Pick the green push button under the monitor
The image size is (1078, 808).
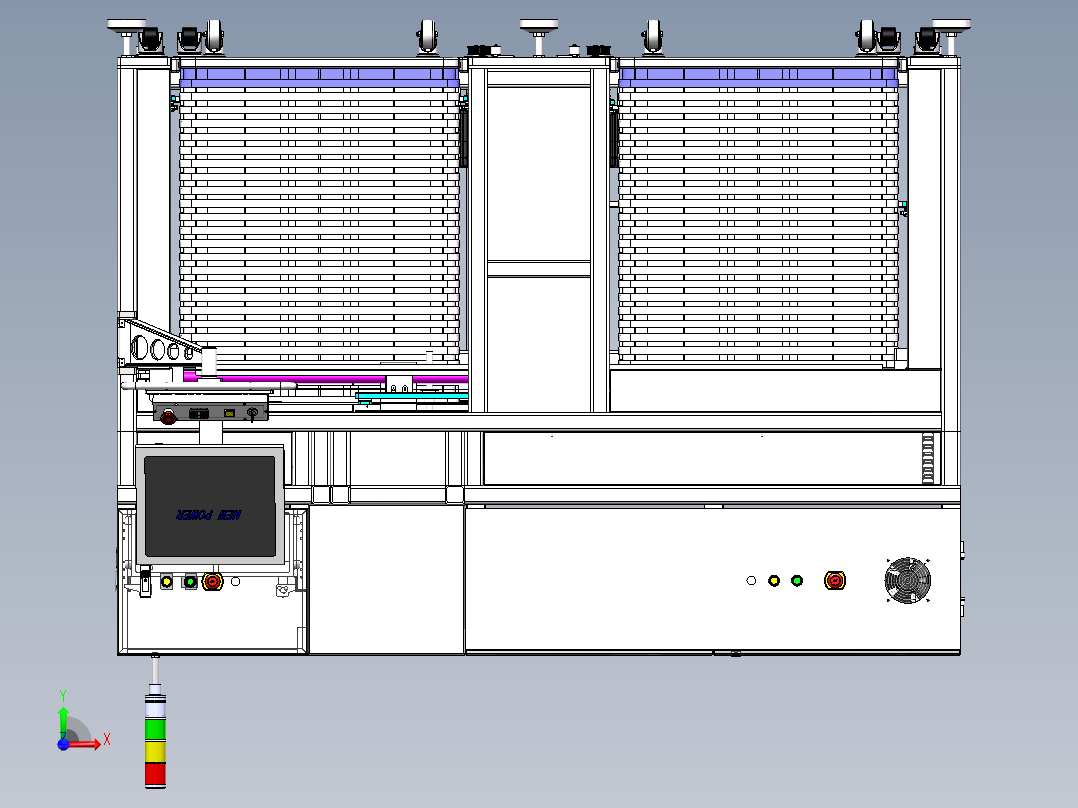coord(190,582)
